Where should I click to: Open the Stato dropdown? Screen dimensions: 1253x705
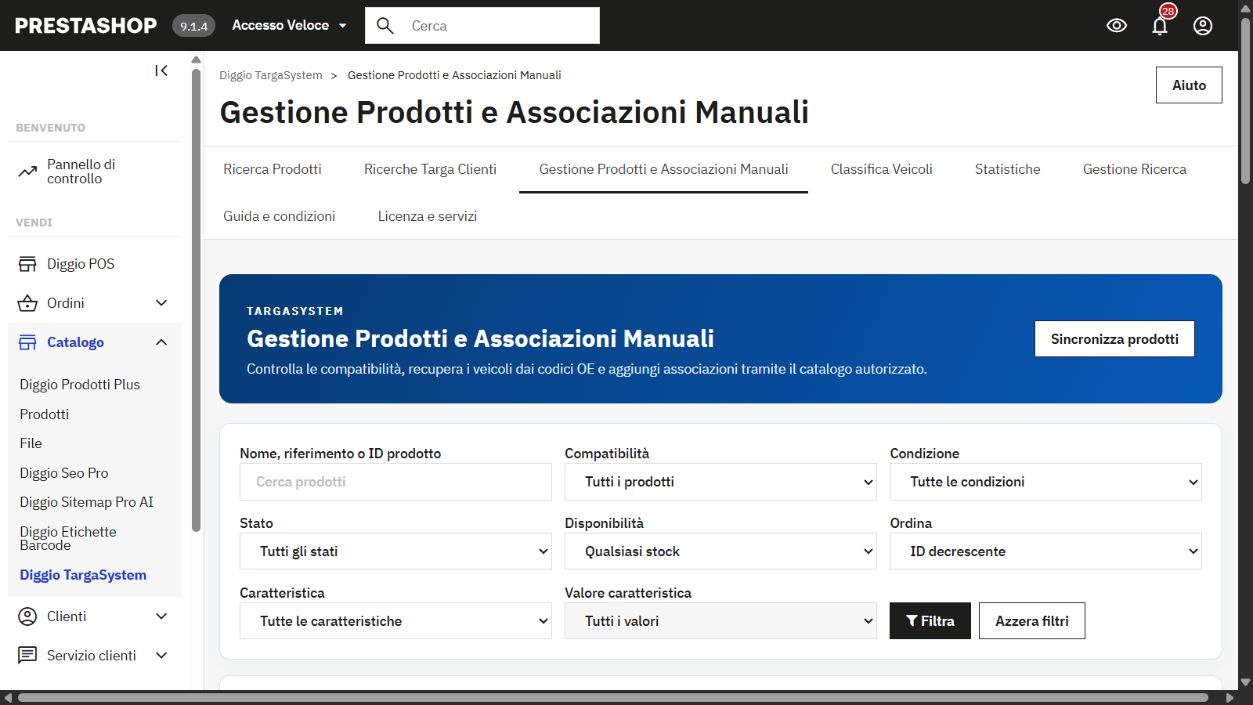[x=396, y=551]
